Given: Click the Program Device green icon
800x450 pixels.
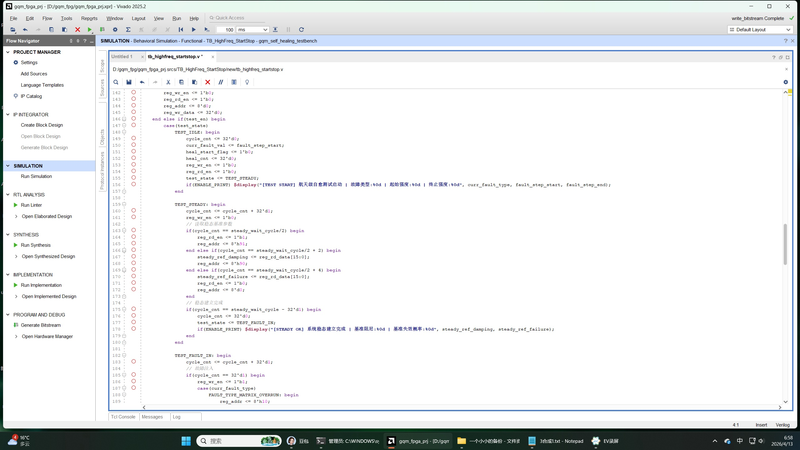Looking at the screenshot, I should click(103, 30).
